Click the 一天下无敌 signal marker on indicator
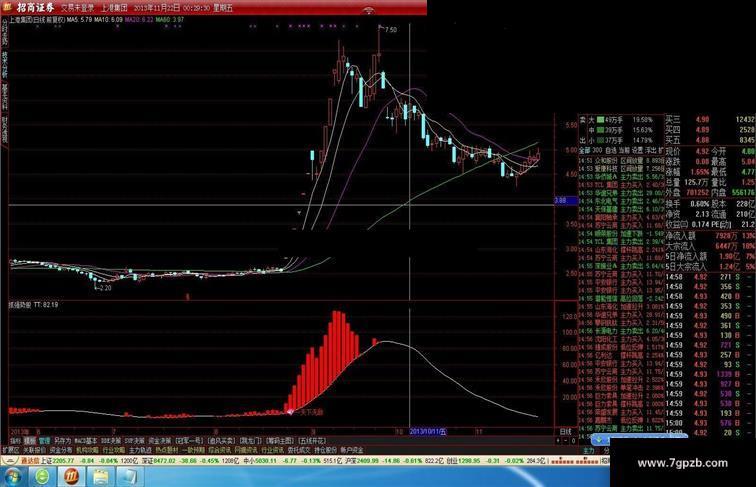This screenshot has height=487, width=756. coord(308,412)
